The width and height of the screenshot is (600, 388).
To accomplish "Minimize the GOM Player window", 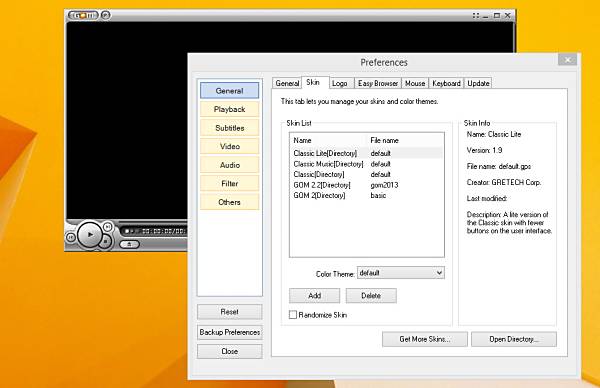I will pyautogui.click(x=486, y=16).
